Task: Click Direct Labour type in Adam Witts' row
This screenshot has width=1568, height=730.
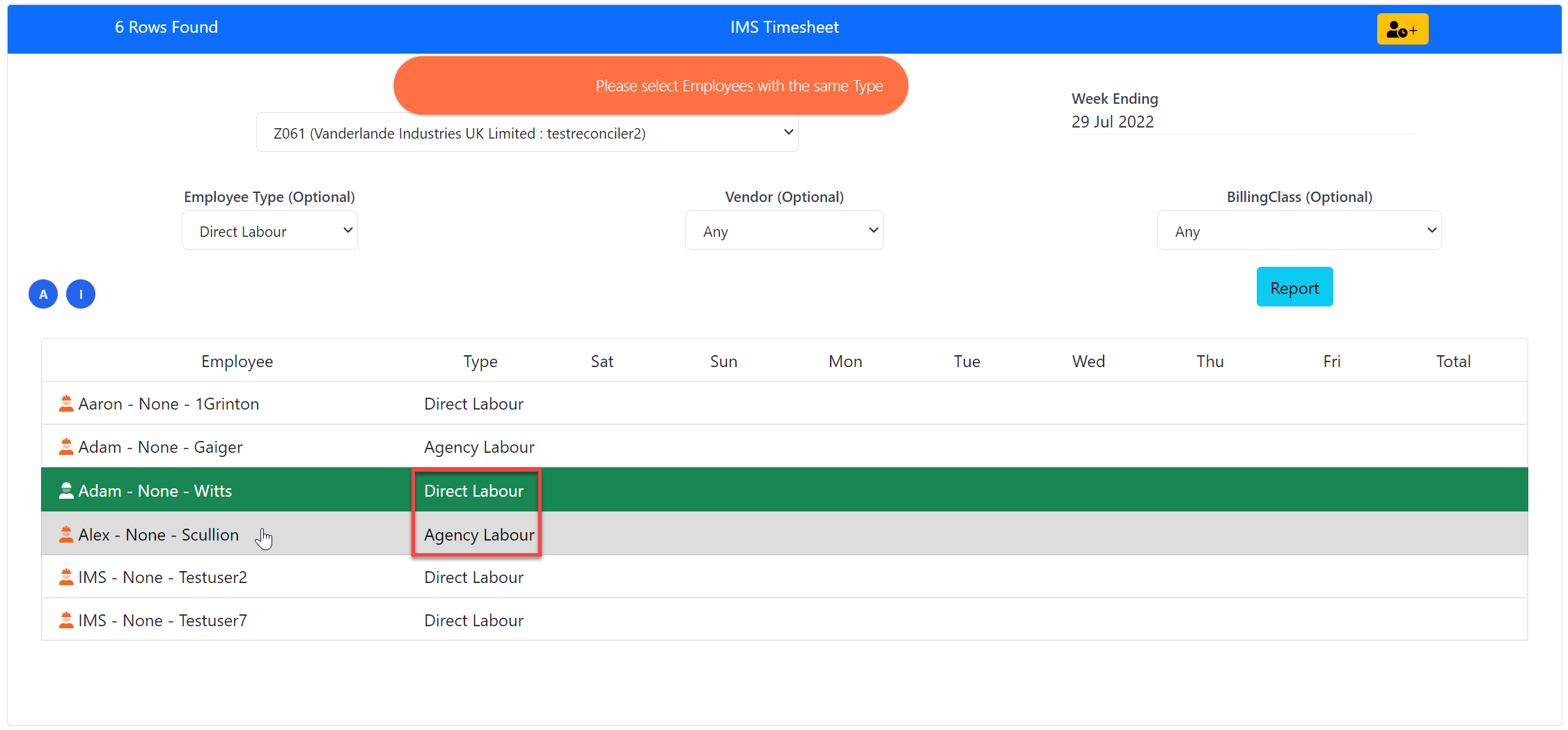Action: click(x=473, y=491)
